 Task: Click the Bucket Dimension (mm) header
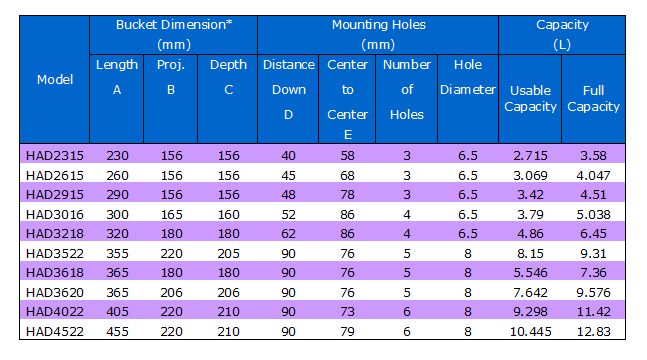click(x=174, y=35)
